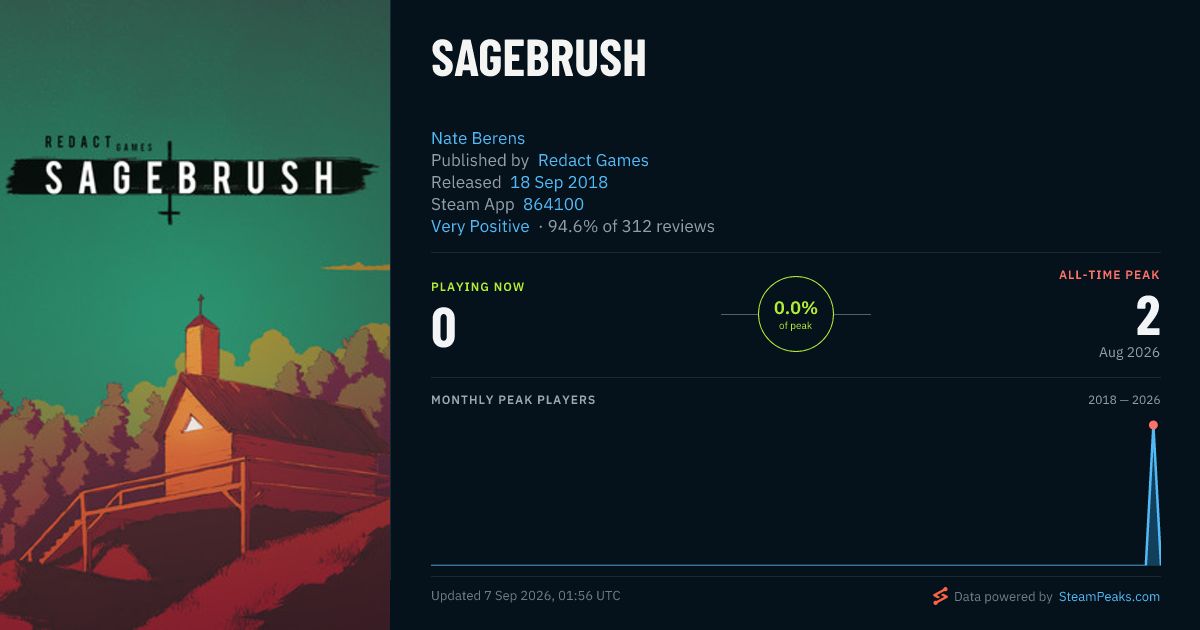Click the Playing Now count 0
The width and height of the screenshot is (1200, 630).
coord(443,327)
